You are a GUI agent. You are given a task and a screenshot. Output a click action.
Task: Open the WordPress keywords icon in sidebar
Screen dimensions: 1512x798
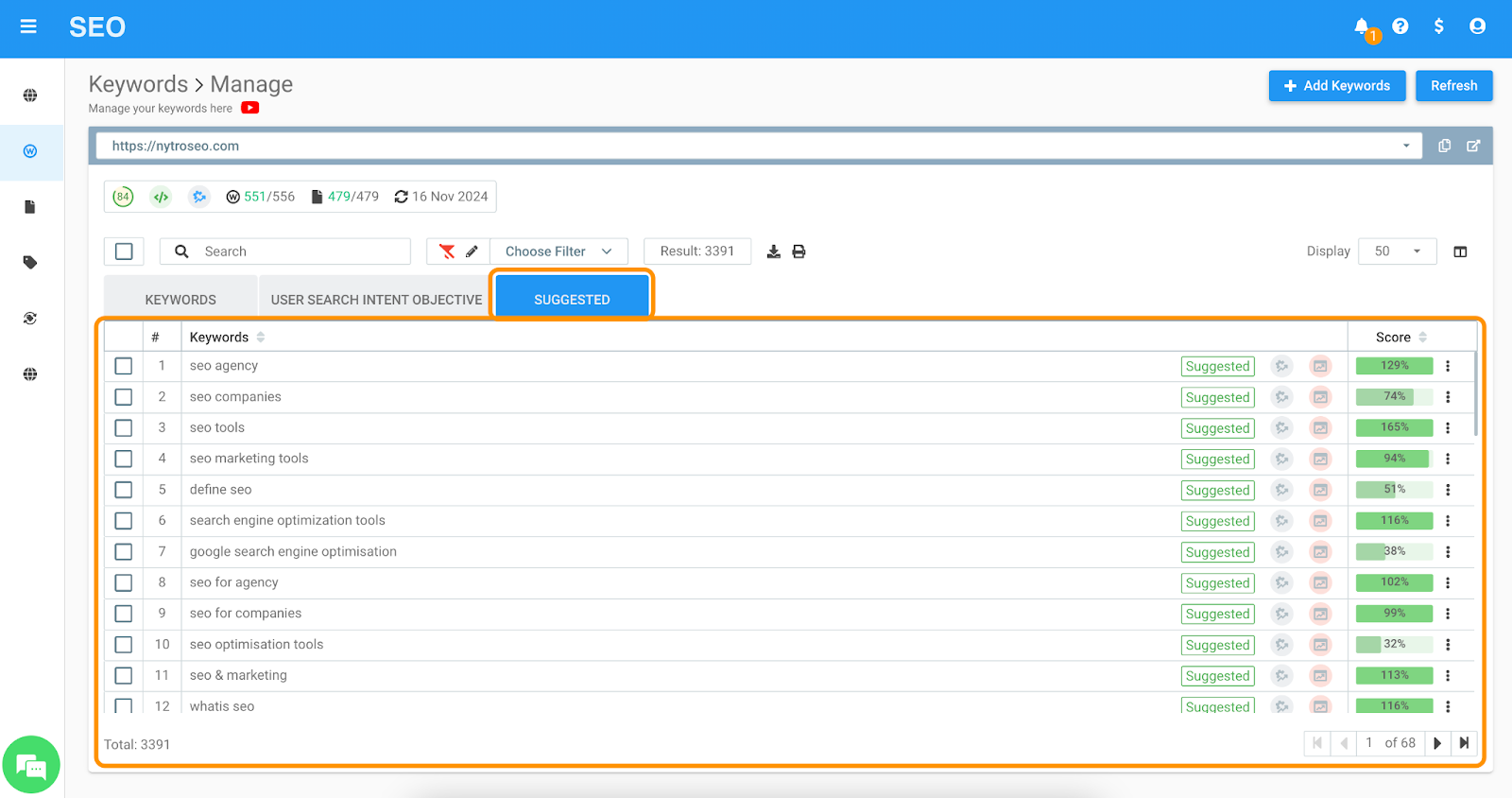(30, 151)
